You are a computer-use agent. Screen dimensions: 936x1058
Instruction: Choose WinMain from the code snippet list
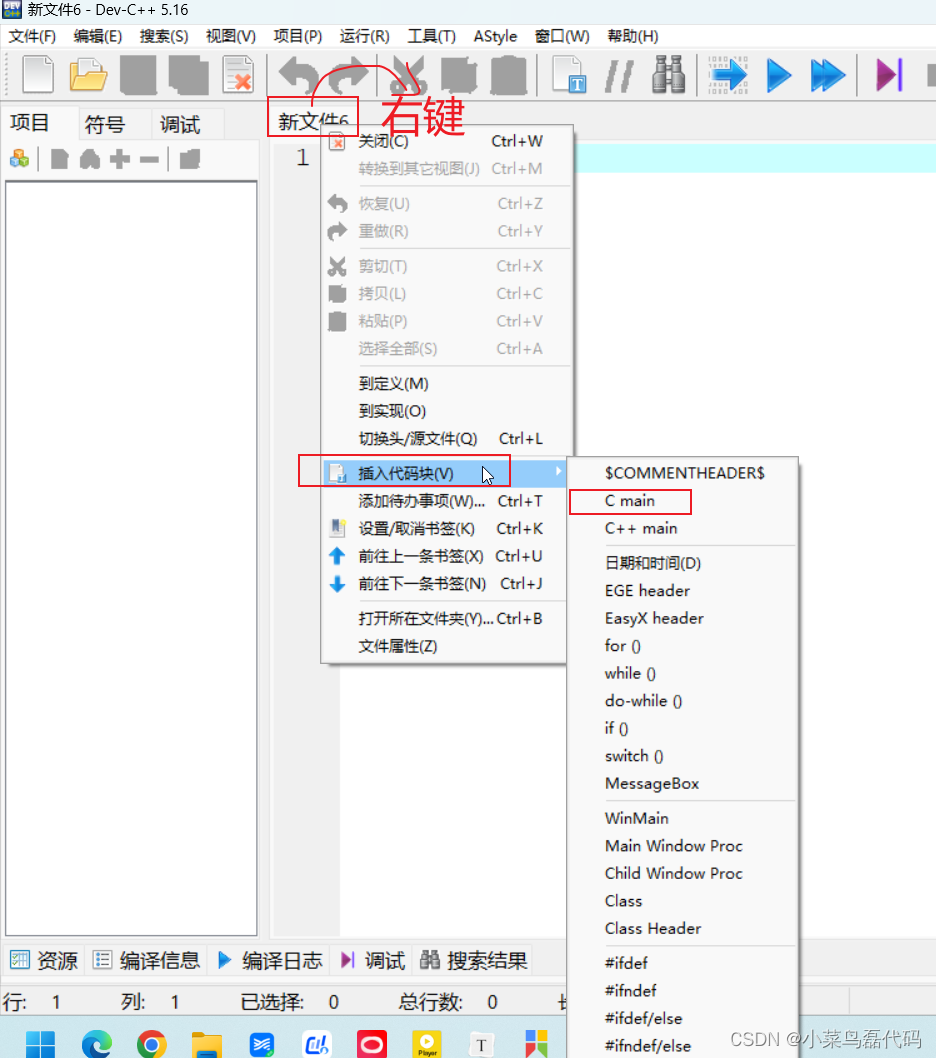point(637,817)
